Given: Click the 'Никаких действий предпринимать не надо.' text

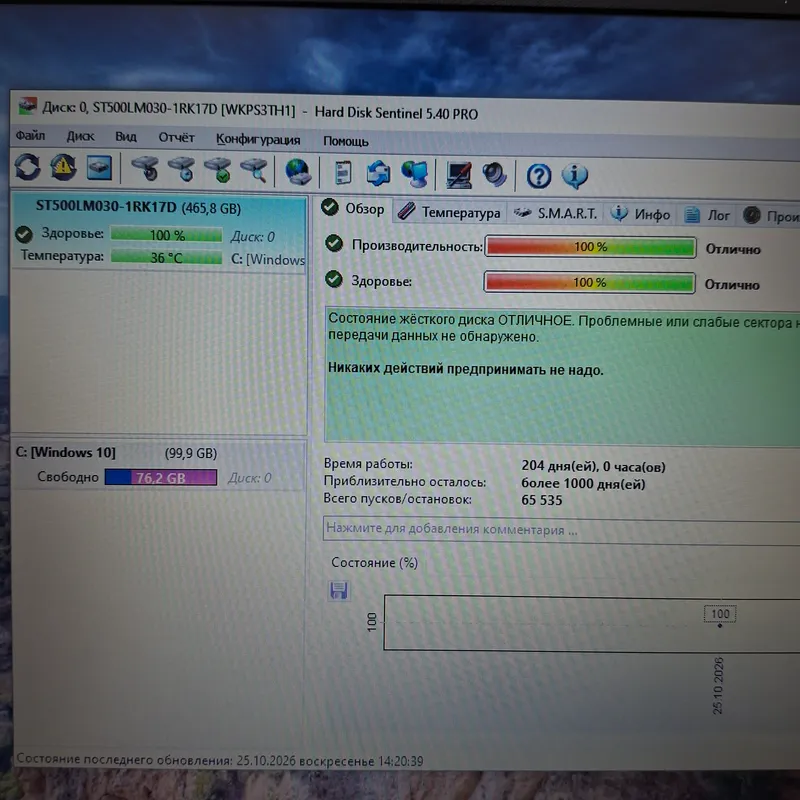Looking at the screenshot, I should [465, 368].
